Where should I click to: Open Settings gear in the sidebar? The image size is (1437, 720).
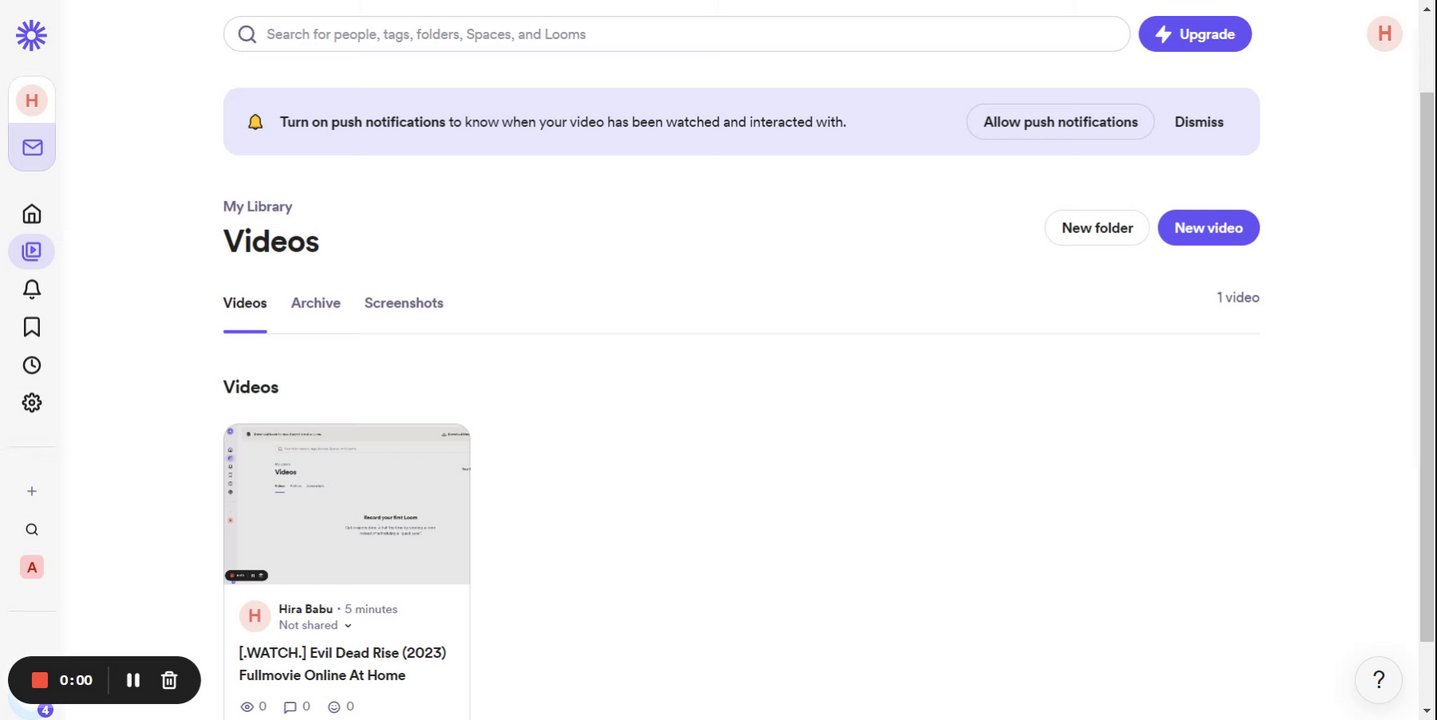click(32, 403)
